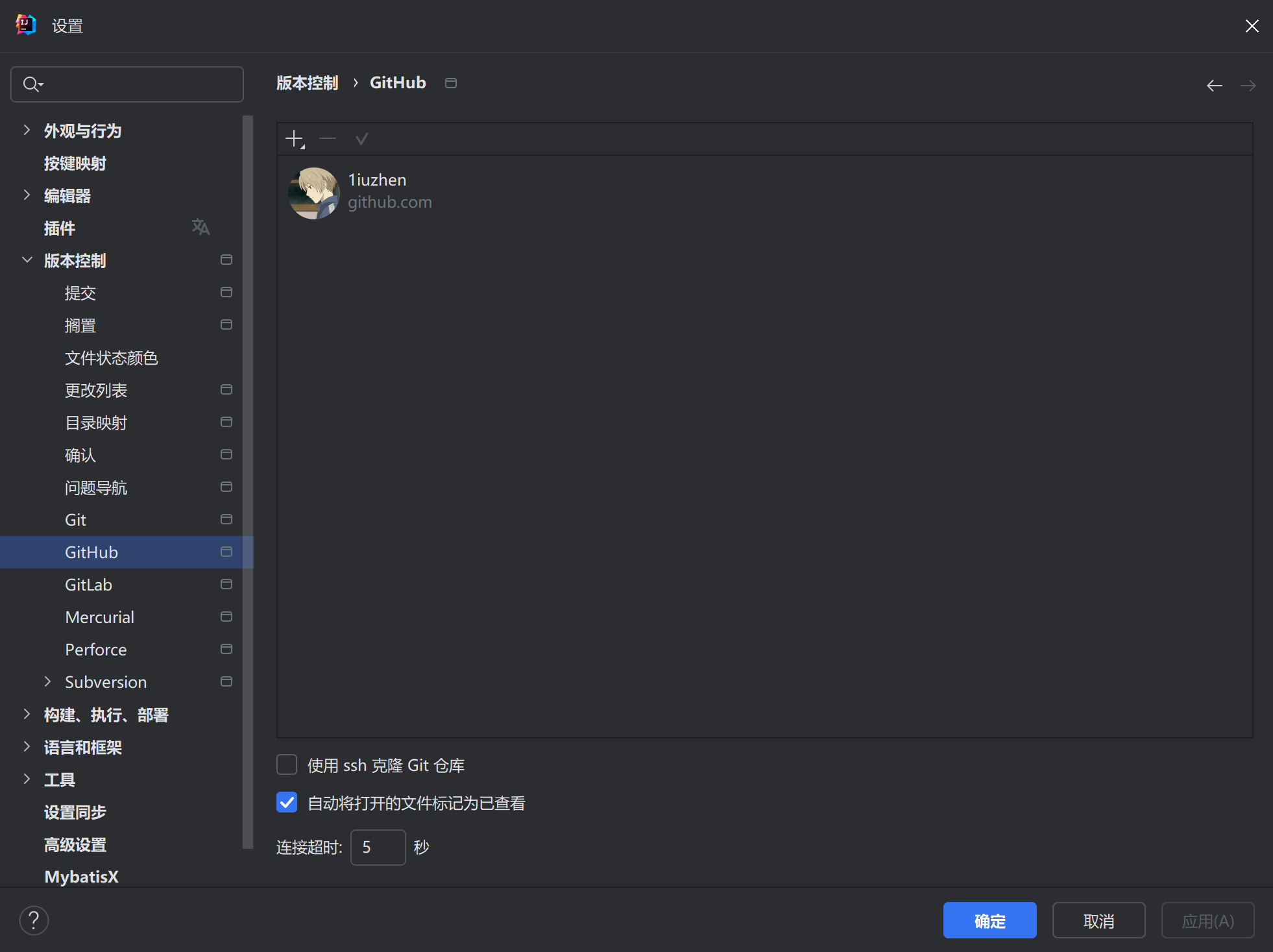Click the remove account minus icon

(328, 139)
